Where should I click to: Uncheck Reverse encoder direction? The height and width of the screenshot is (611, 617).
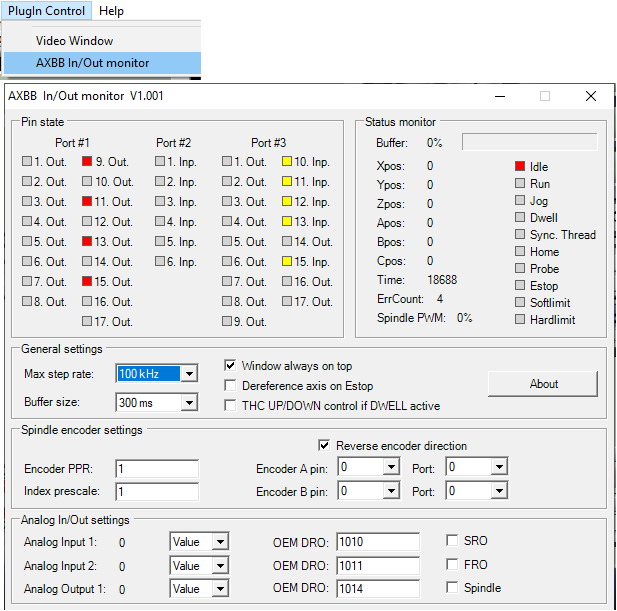(x=324, y=446)
